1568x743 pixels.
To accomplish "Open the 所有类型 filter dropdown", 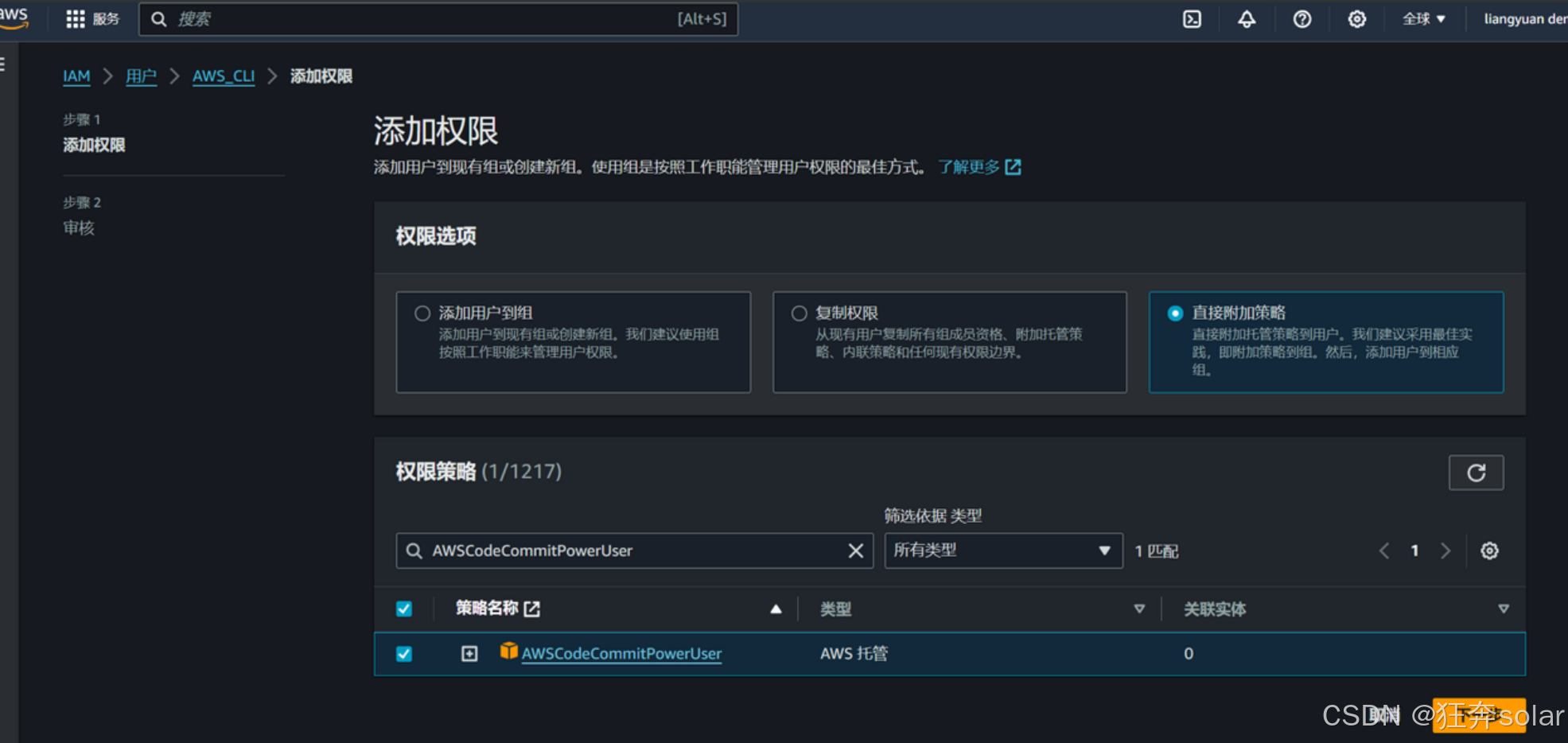I will point(1003,550).
